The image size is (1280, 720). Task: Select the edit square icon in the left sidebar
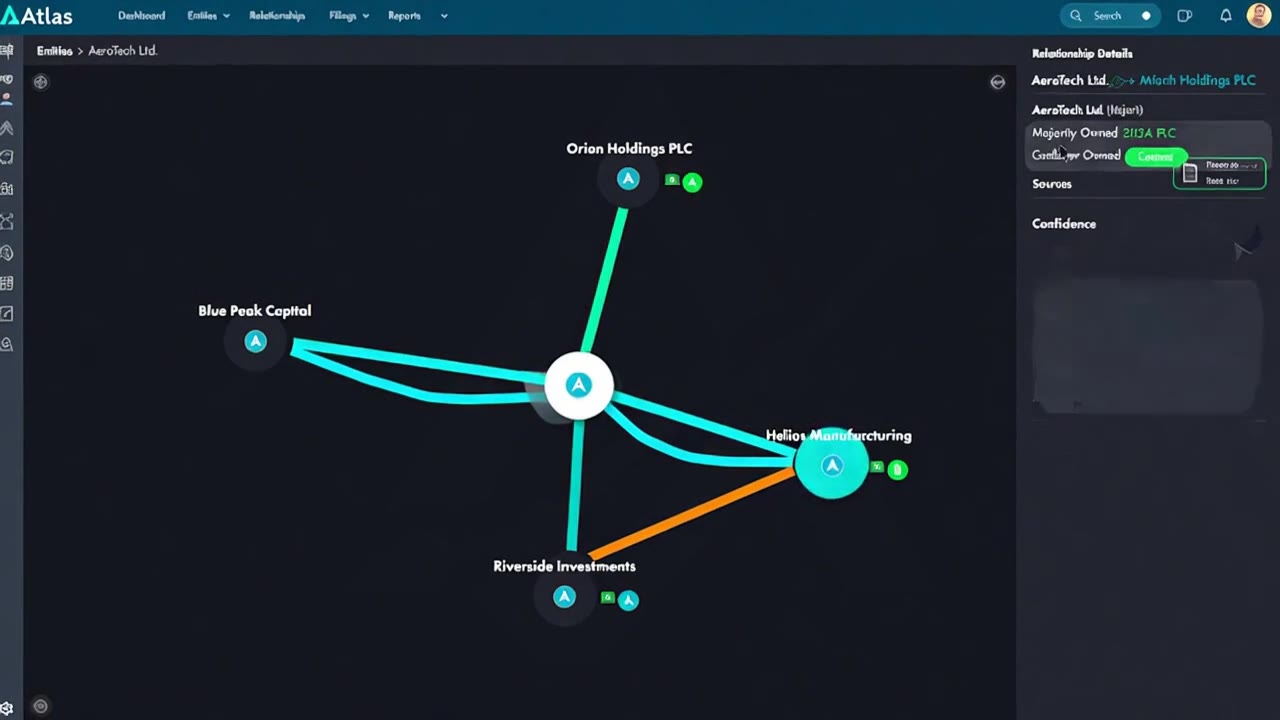6,314
